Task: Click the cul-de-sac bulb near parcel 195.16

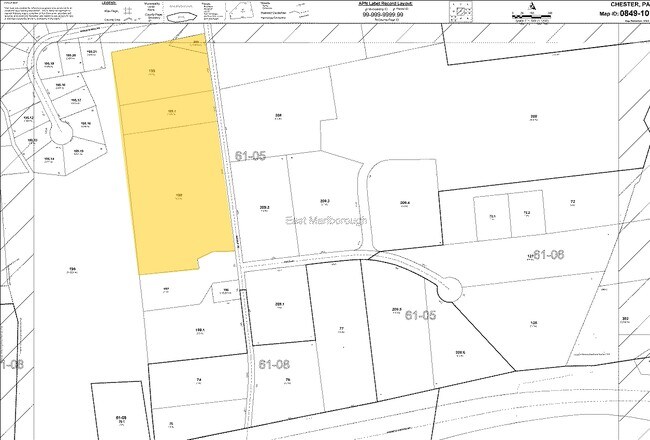Action: 58,136
